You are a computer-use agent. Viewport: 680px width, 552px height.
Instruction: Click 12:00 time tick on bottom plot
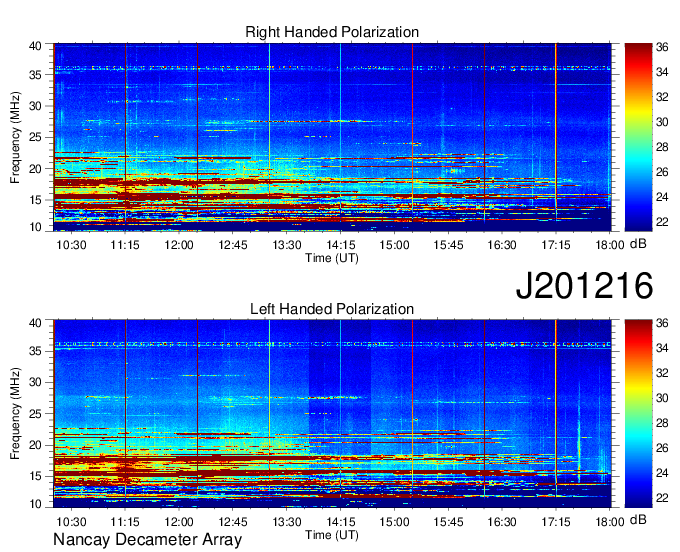point(179,522)
